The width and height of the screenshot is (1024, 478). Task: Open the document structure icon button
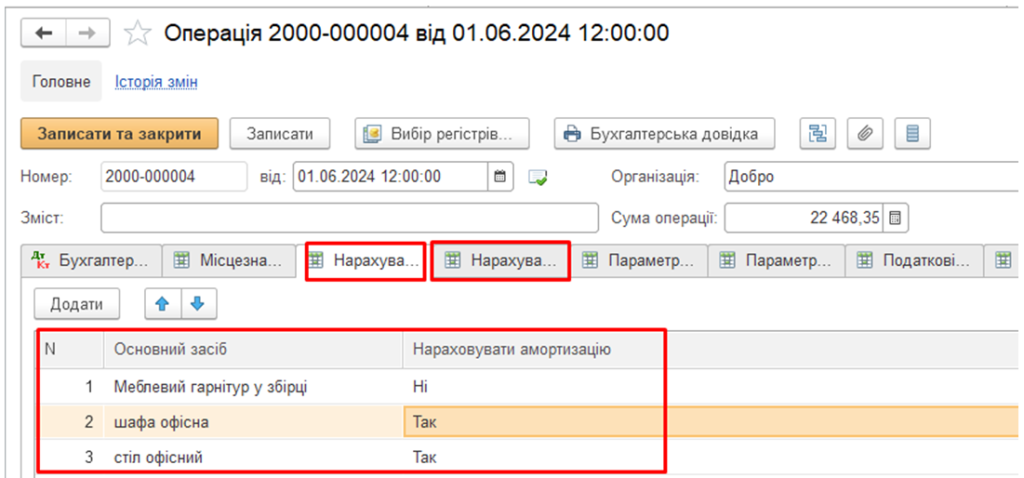click(817, 133)
